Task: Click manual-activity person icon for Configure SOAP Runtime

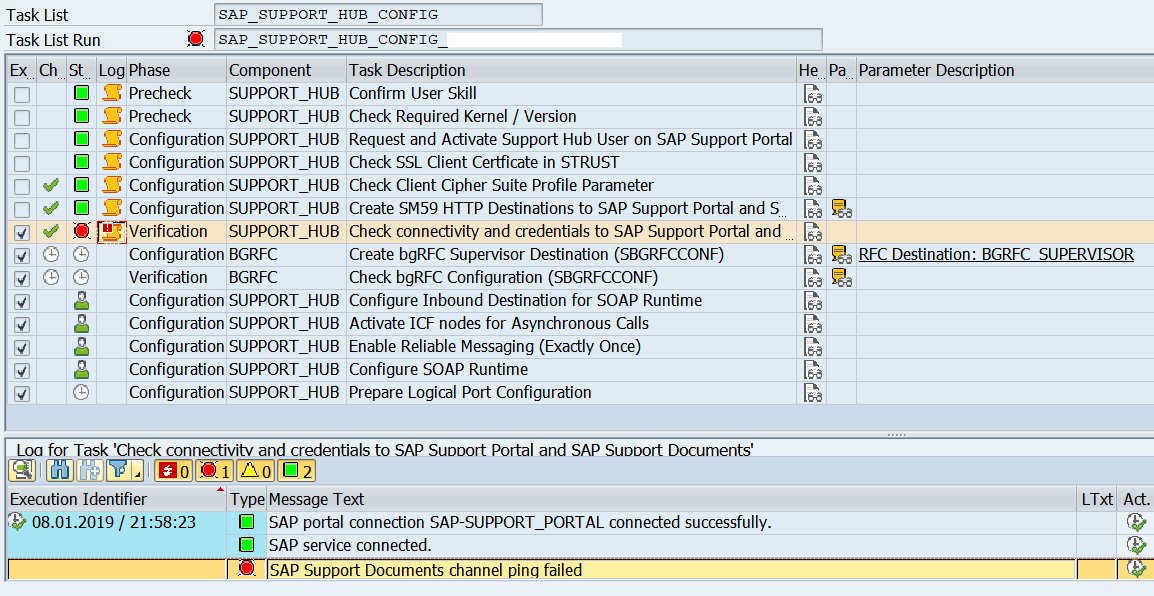Action: point(82,369)
